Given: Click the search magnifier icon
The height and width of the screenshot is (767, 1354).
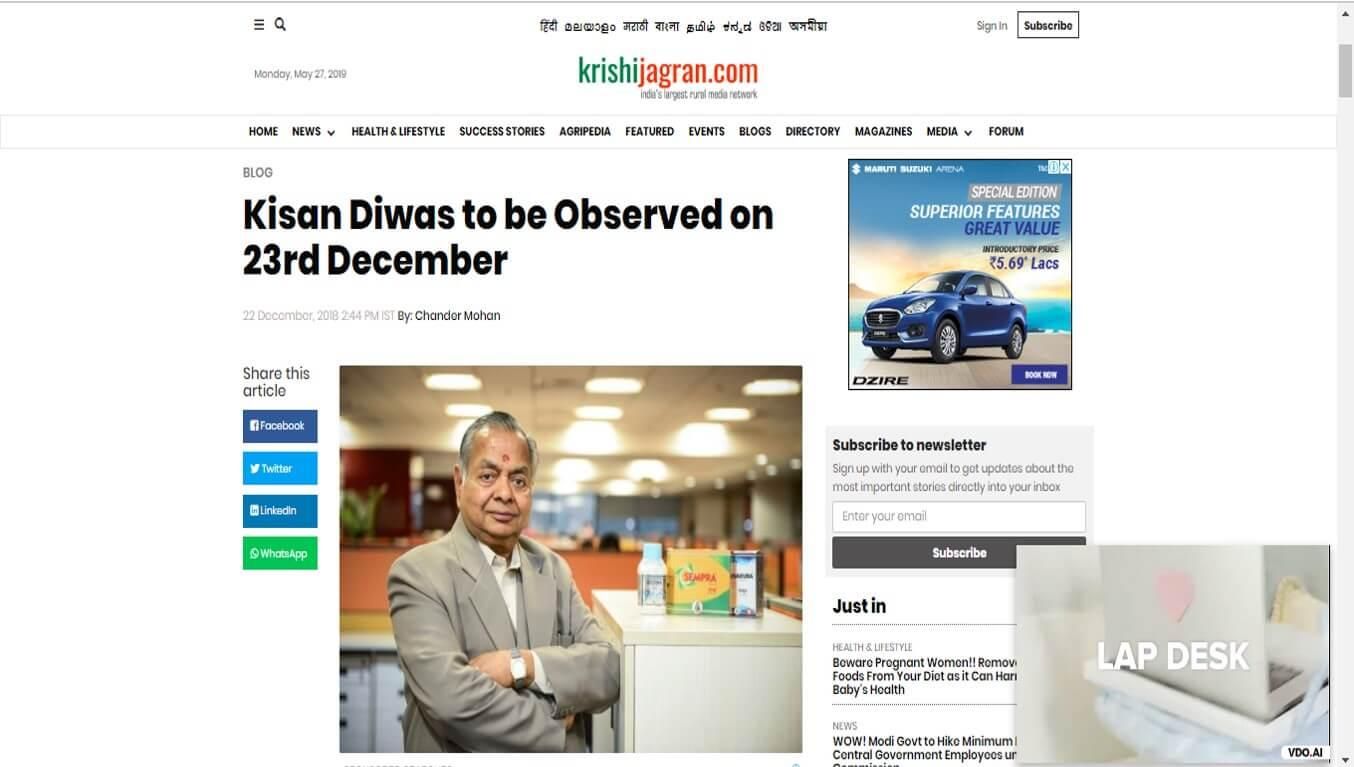Looking at the screenshot, I should pyautogui.click(x=280, y=24).
